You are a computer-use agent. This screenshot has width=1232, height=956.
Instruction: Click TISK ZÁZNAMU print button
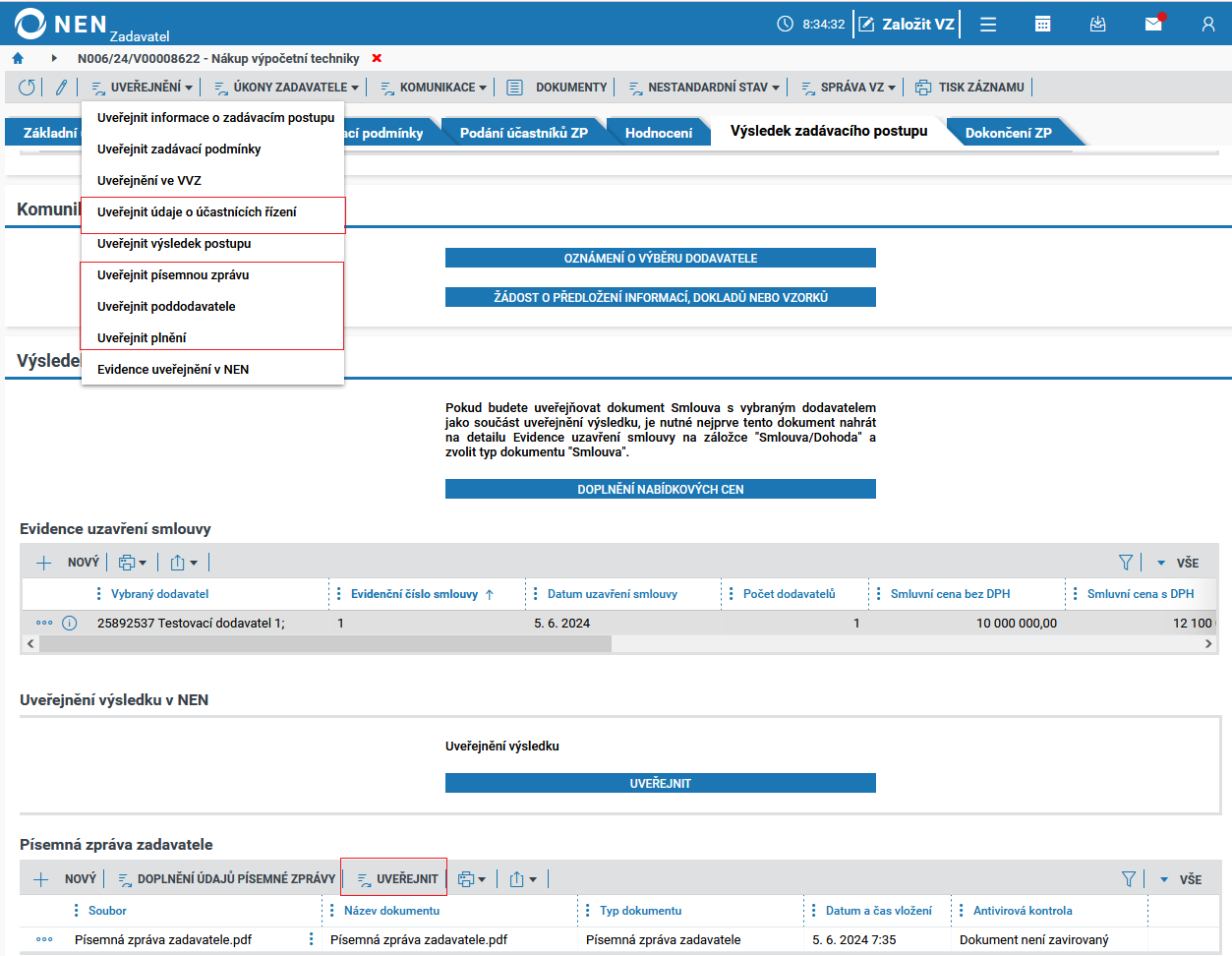click(969, 88)
